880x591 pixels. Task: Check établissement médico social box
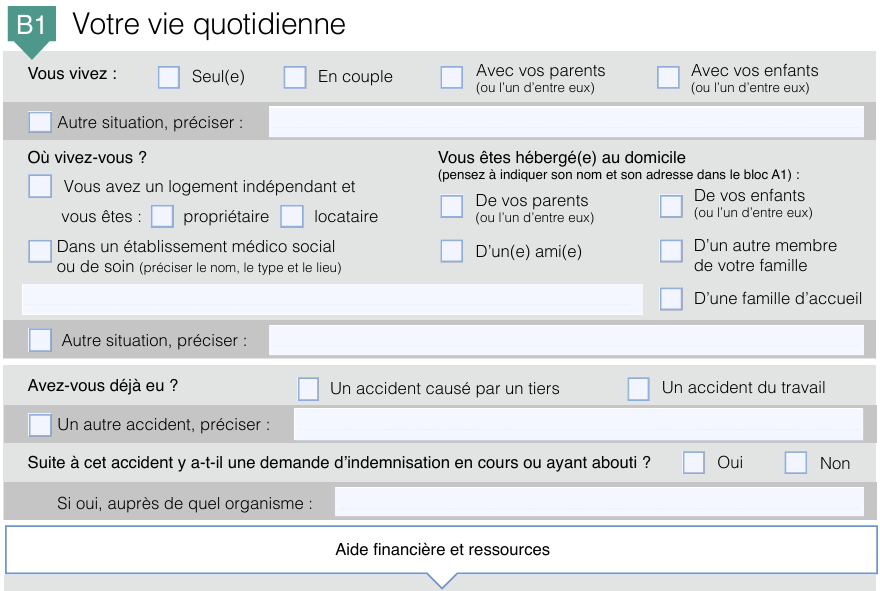[40, 251]
